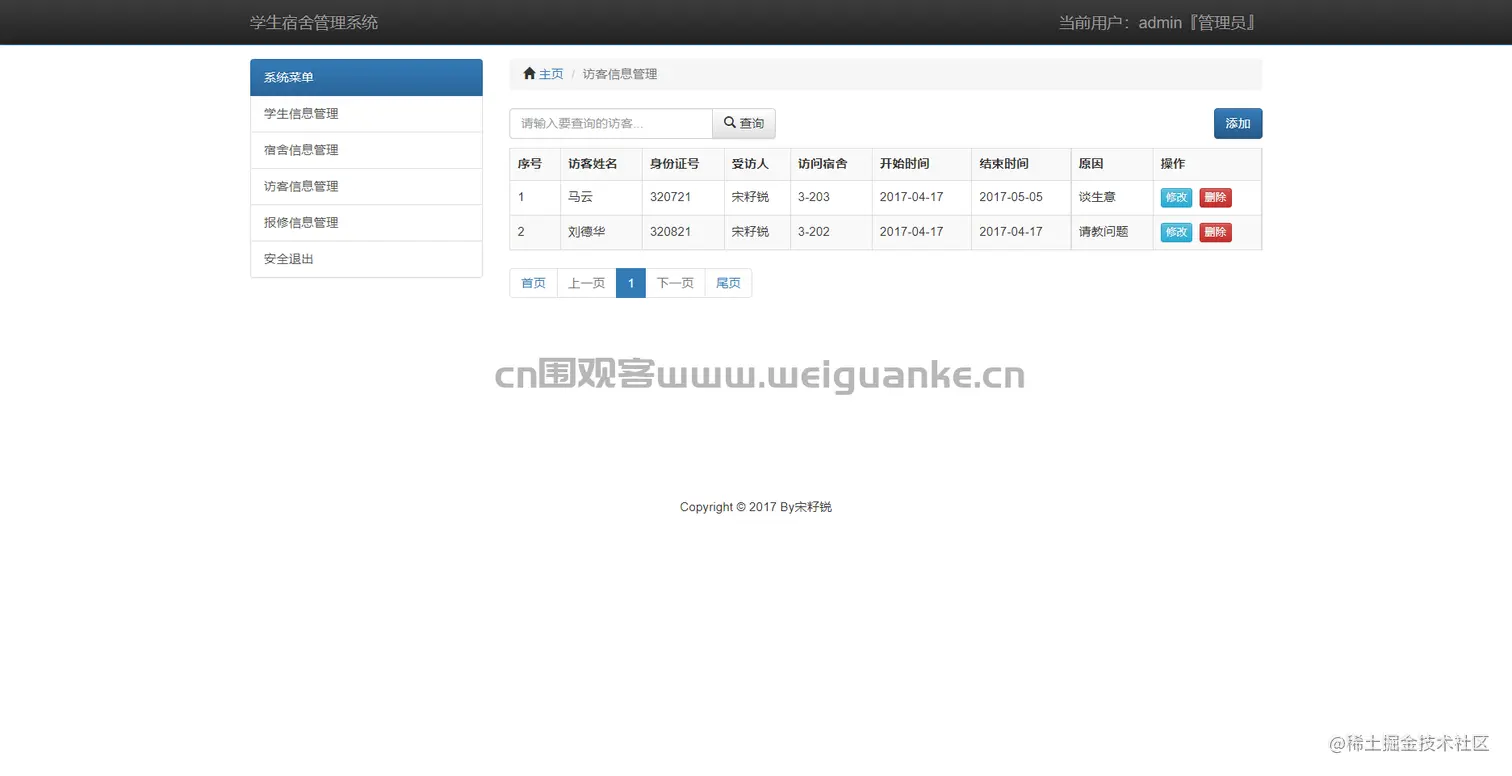Click 修改 for visitor 马云
The image size is (1512, 776).
[1176, 198]
